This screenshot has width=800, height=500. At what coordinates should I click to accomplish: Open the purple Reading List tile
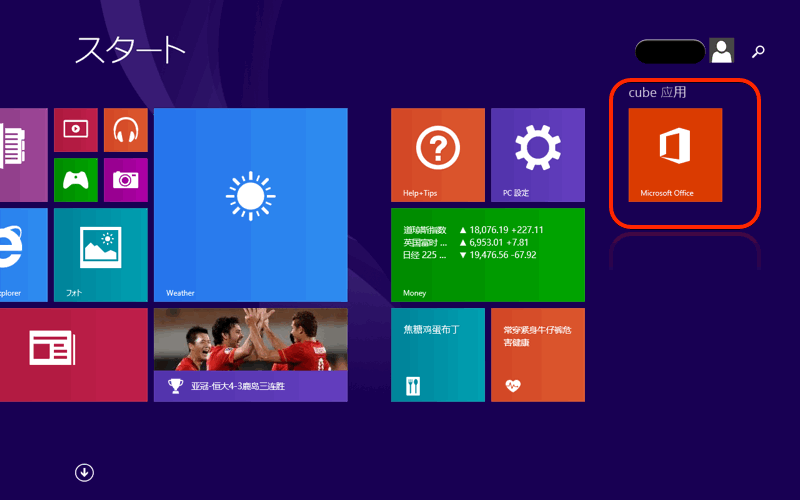click(22, 155)
